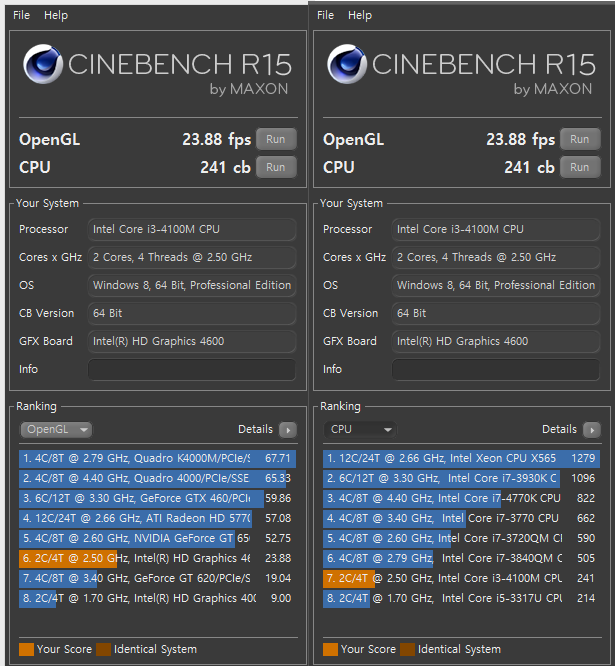615x666 pixels.
Task: Select Core i7-3840QM ranking row 505
Action: pos(462,558)
